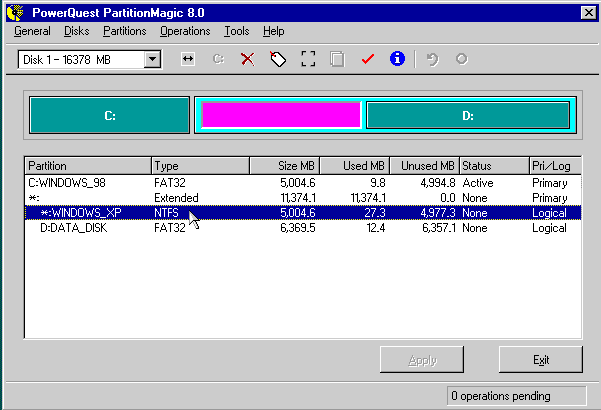601x410 pixels.
Task: Click the NTFS type cell
Action: pyautogui.click(x=166, y=213)
